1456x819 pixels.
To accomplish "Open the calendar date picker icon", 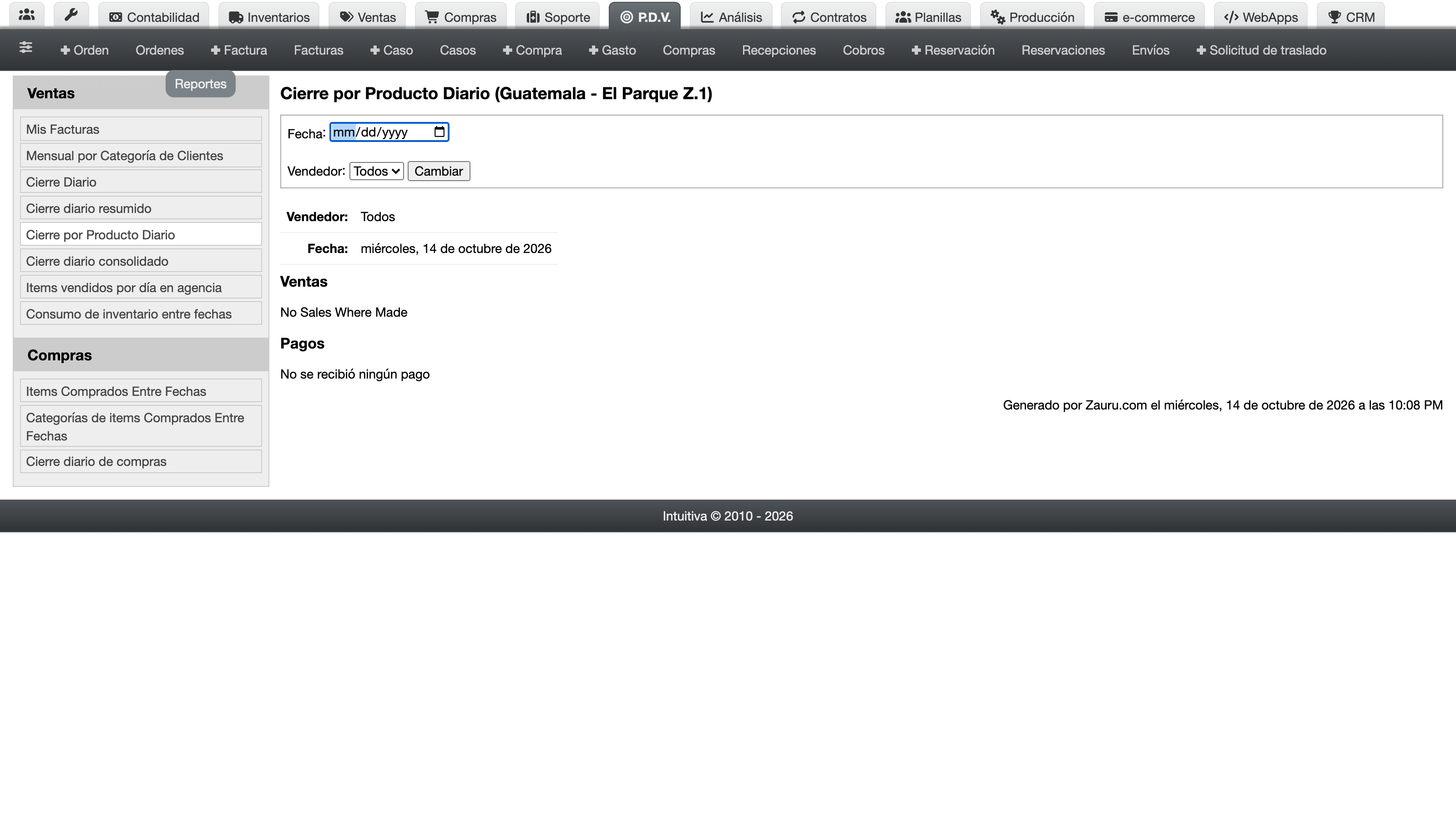I will [x=439, y=132].
